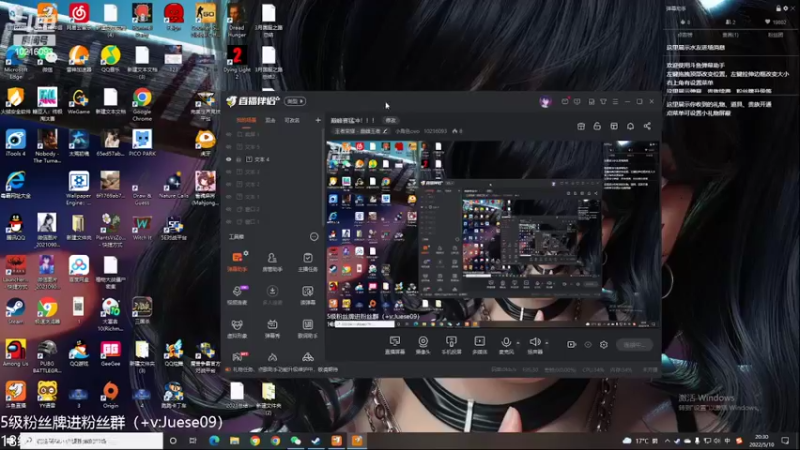Open the mode pill button beside logo
This screenshot has width=800, height=450.
(295, 101)
